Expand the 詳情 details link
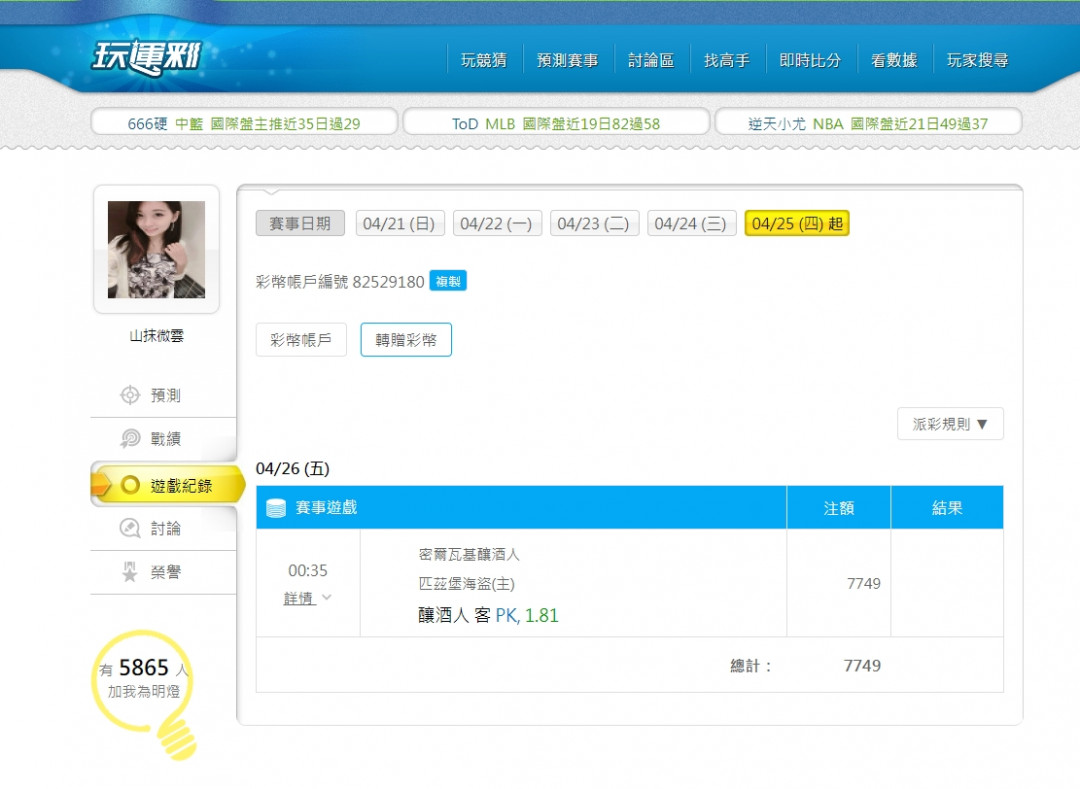 (x=307, y=598)
